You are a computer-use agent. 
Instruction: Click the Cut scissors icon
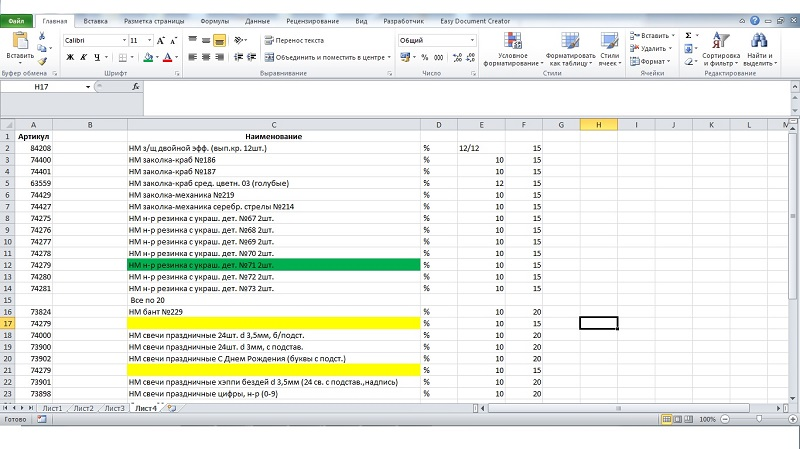[x=42, y=36]
